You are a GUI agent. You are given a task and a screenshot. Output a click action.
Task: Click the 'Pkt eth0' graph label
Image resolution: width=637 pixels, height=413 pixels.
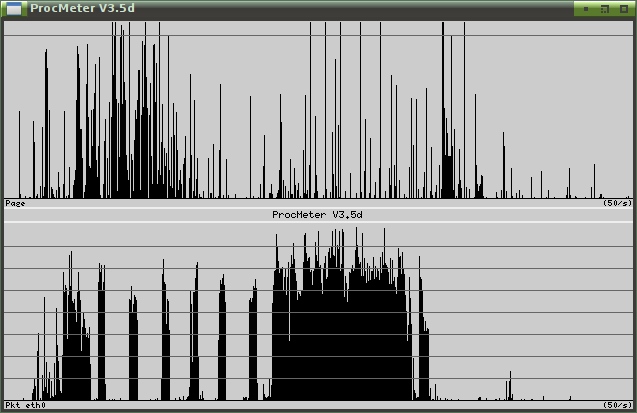click(x=26, y=405)
